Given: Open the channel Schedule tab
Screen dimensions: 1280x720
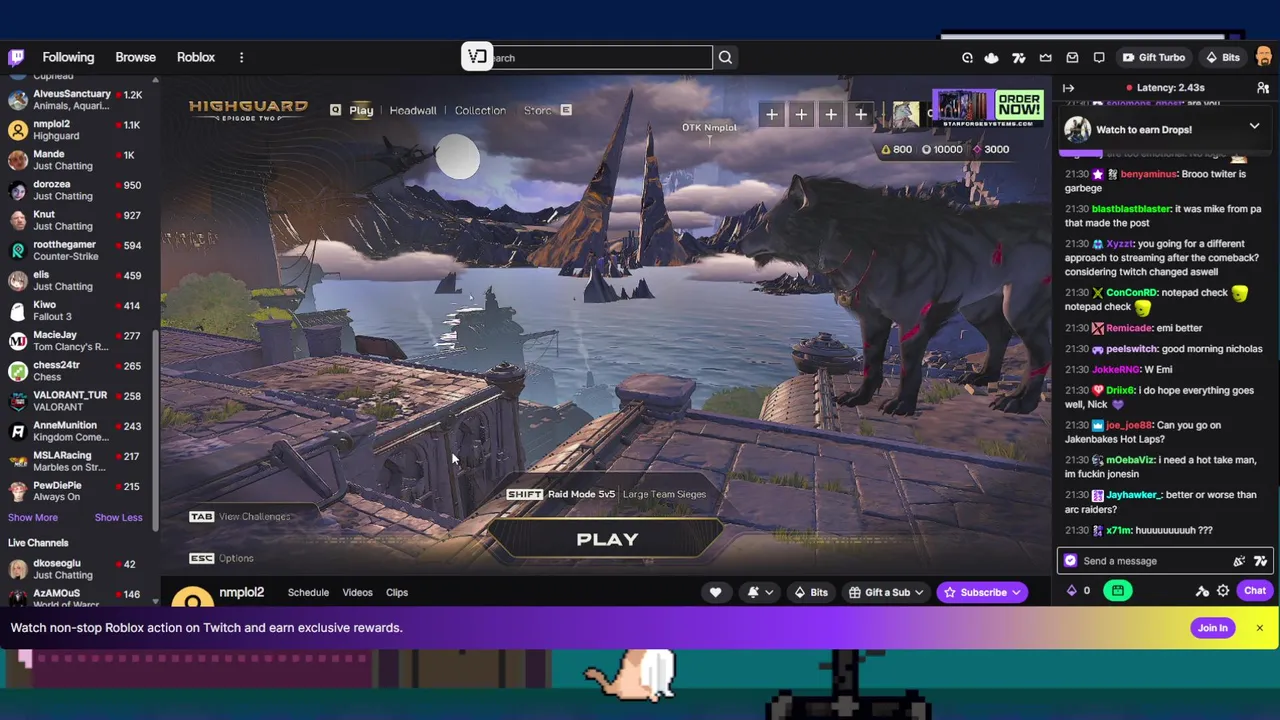Looking at the screenshot, I should [x=308, y=592].
